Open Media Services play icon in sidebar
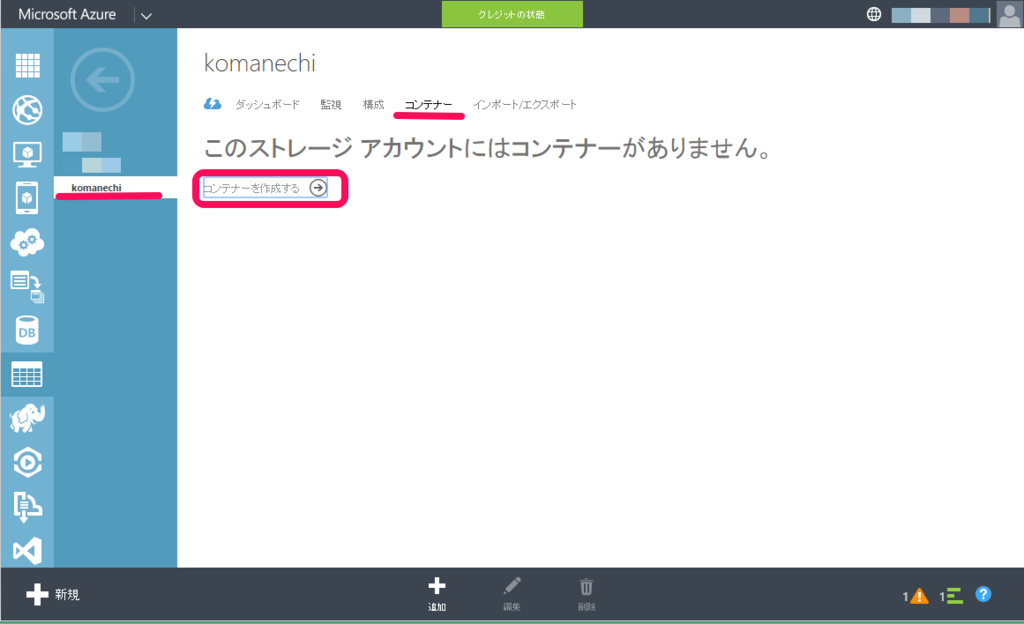This screenshot has width=1024, height=624. point(27,462)
